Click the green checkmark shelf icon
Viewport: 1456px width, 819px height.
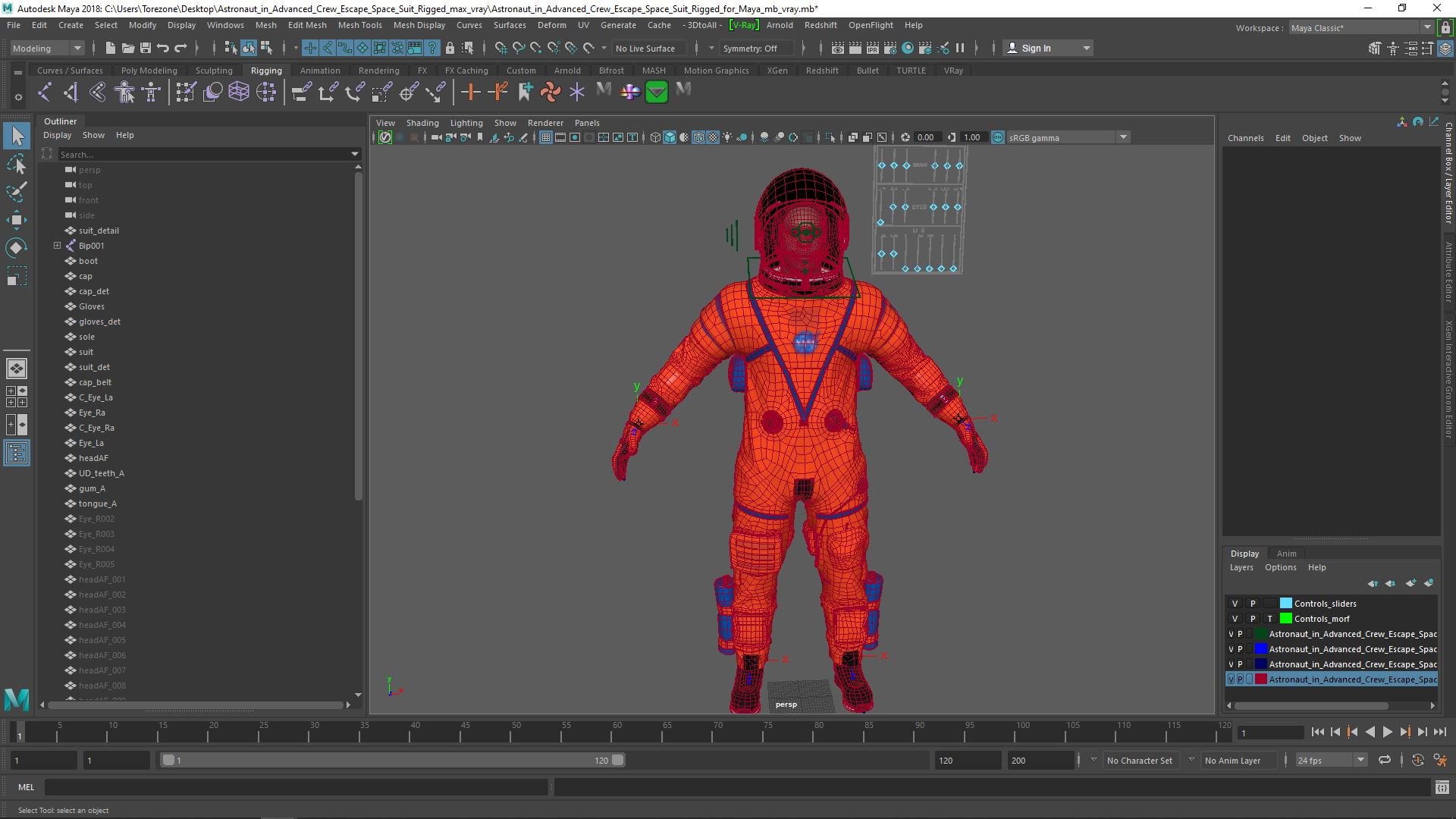[657, 93]
